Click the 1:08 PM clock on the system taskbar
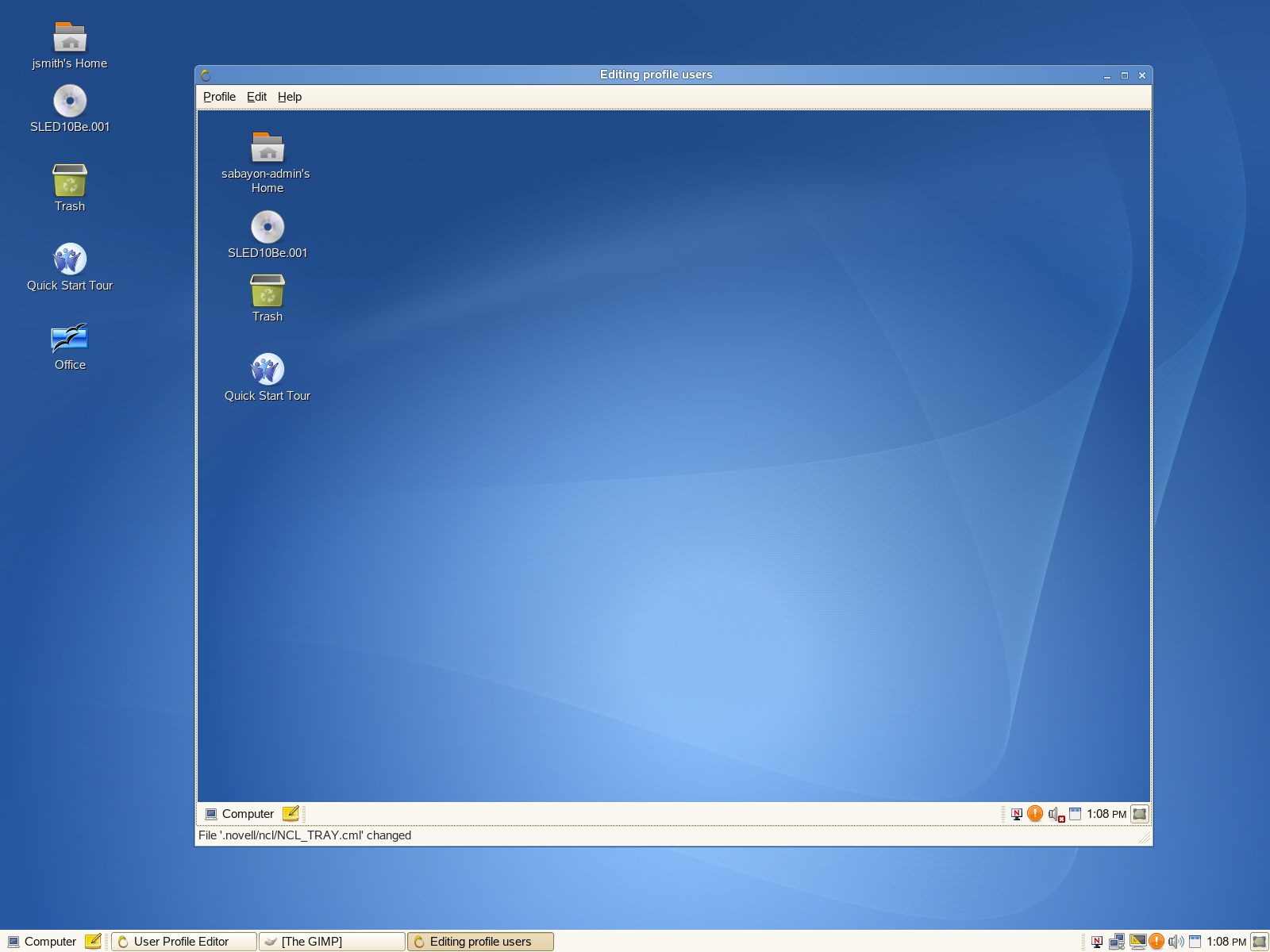This screenshot has width=1270, height=952. click(1226, 942)
